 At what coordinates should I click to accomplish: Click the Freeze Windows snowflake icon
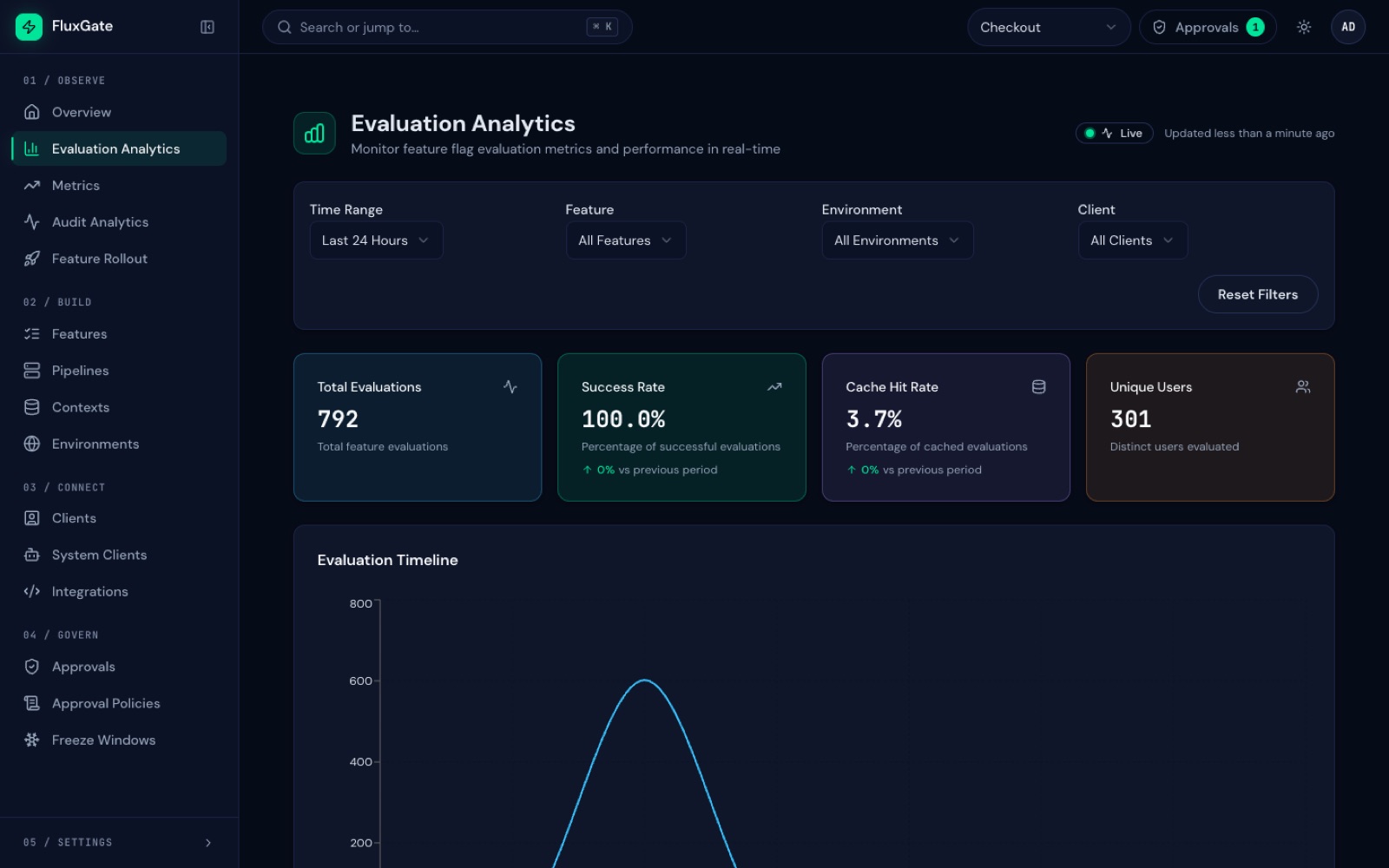click(32, 740)
